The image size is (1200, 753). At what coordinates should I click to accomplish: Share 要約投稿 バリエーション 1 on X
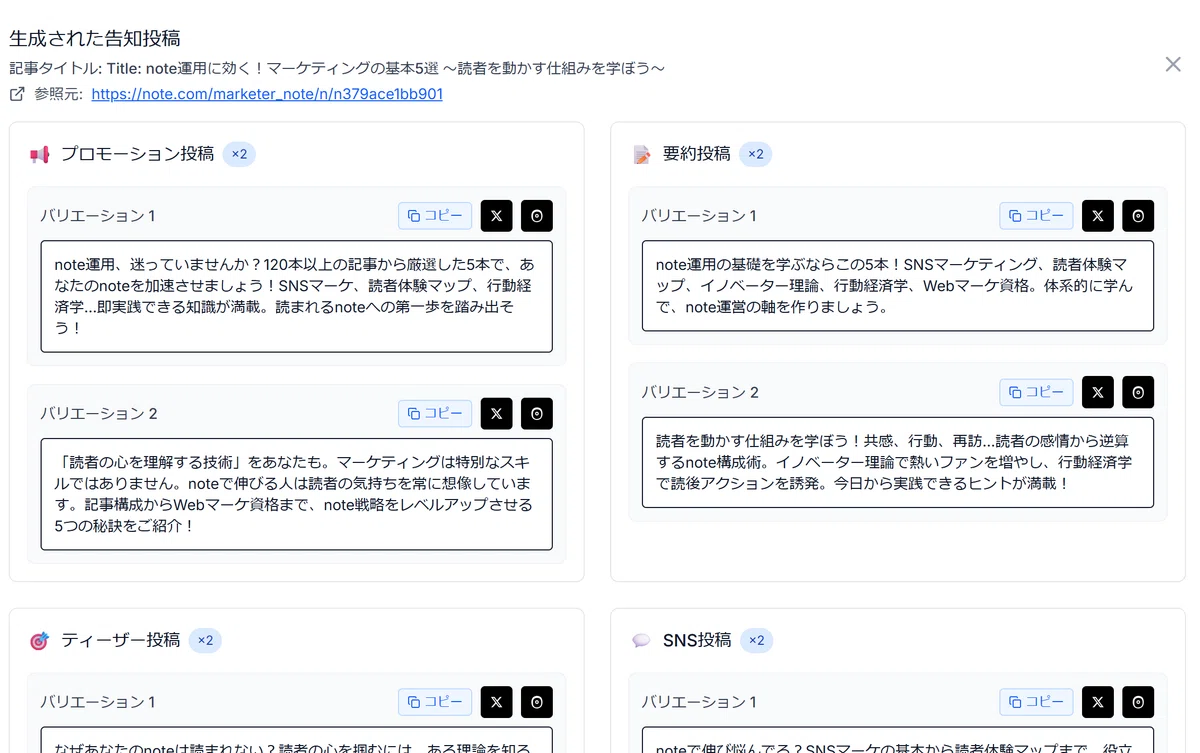(1098, 216)
